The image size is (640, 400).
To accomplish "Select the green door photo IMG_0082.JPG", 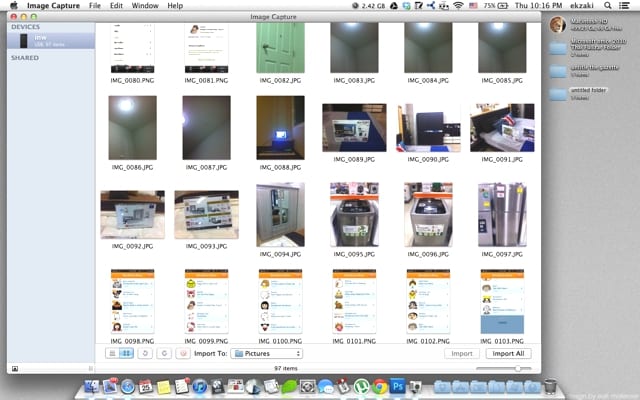I will [x=280, y=48].
